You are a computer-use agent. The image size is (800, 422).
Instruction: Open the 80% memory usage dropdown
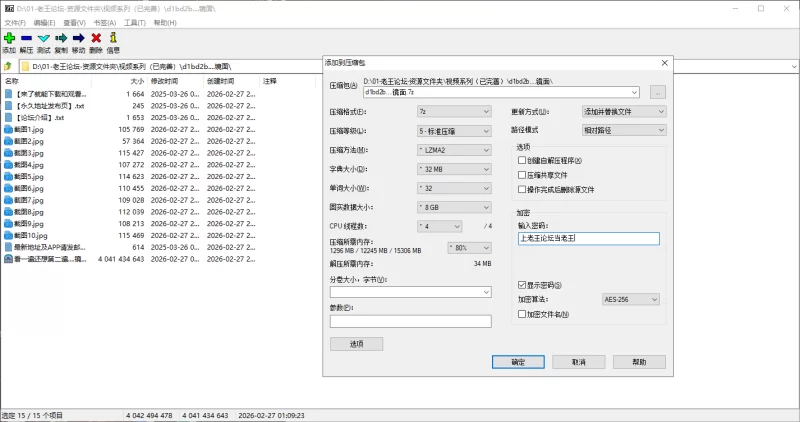click(x=469, y=247)
